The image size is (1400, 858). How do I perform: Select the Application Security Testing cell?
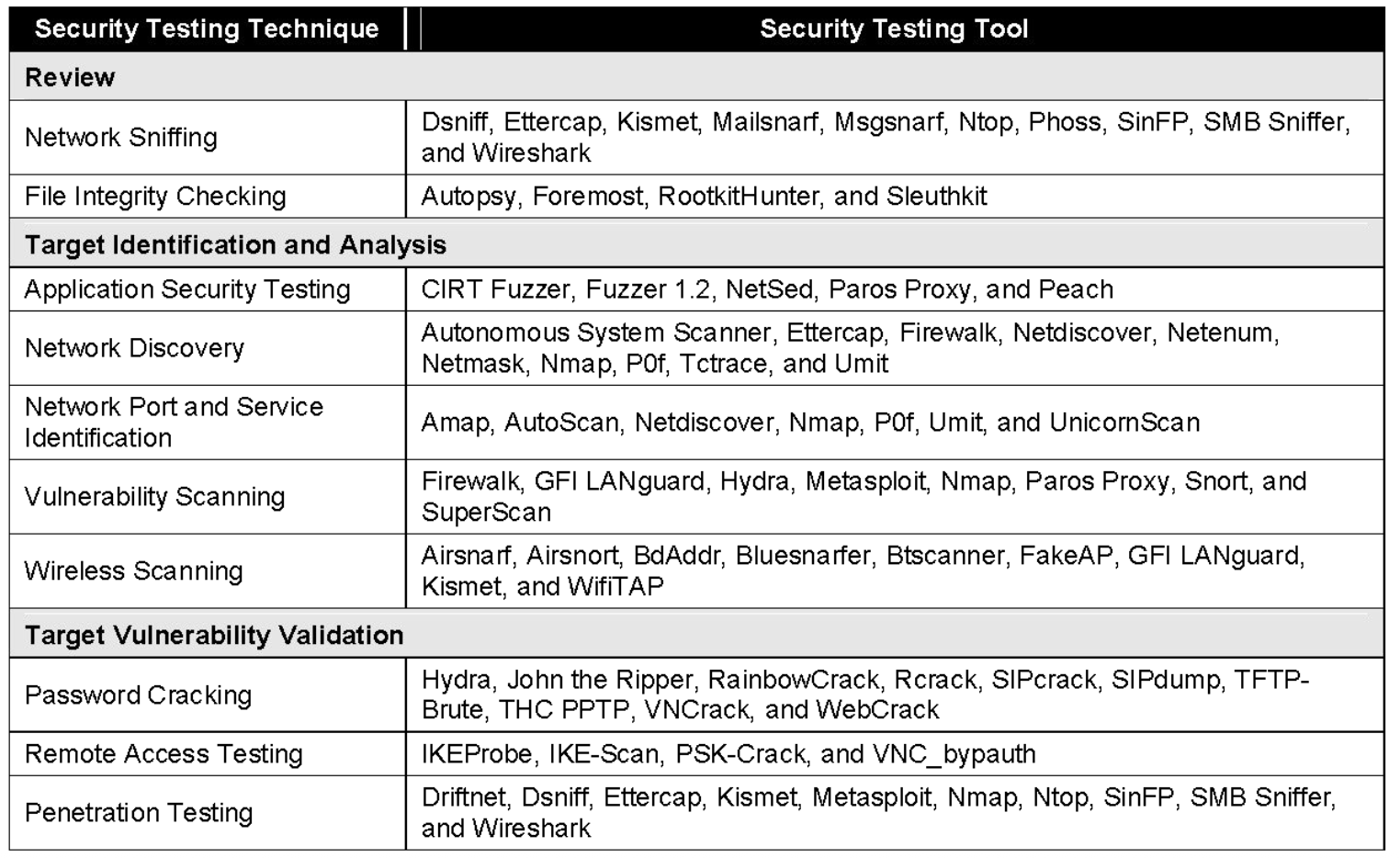tap(187, 289)
